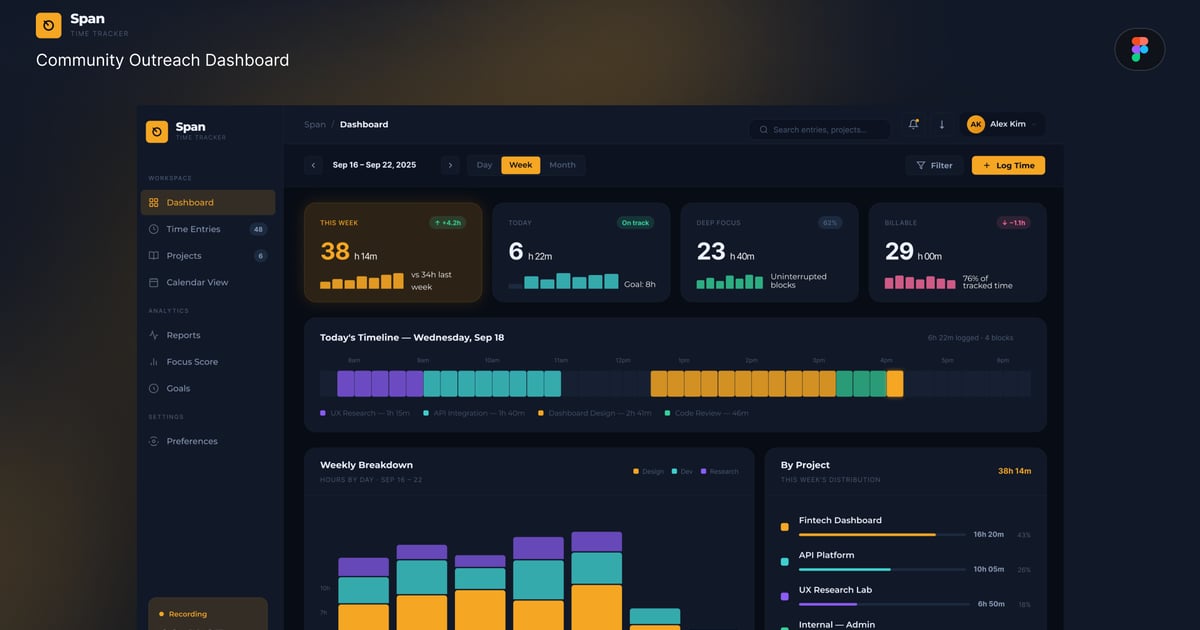The height and width of the screenshot is (630, 1200).
Task: Open the This Week stats card
Action: (x=393, y=252)
